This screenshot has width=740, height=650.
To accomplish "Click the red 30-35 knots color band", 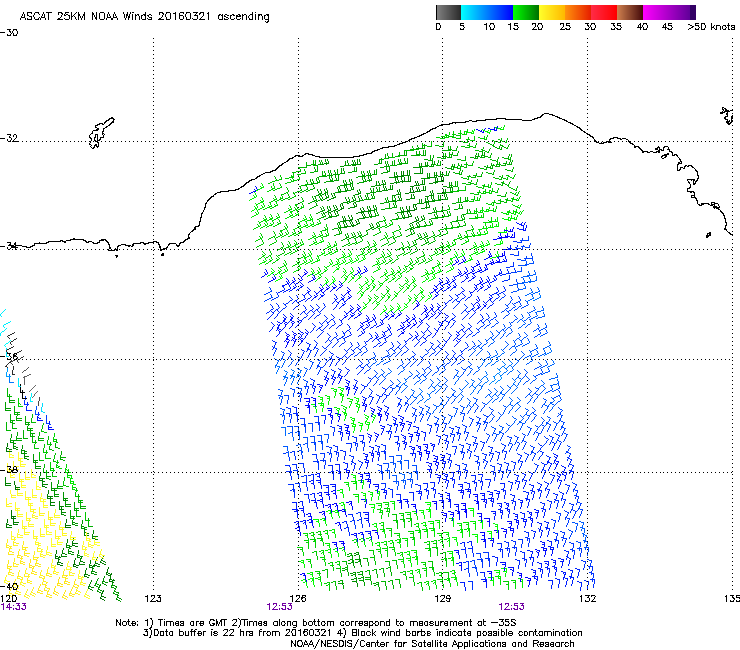I will click(x=604, y=12).
